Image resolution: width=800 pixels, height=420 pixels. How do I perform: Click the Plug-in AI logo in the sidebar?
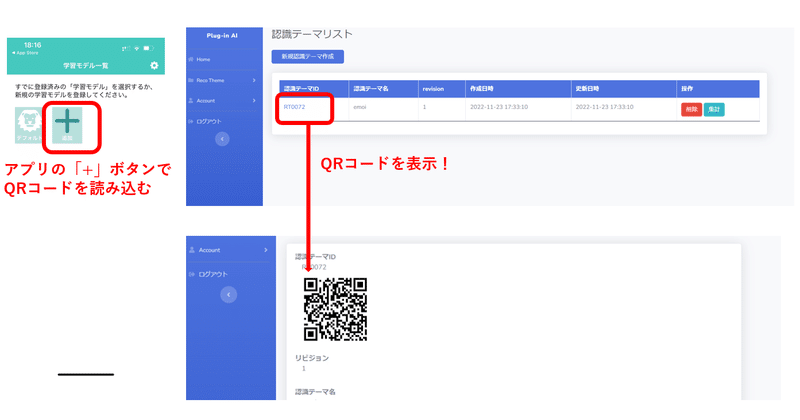[x=222, y=36]
